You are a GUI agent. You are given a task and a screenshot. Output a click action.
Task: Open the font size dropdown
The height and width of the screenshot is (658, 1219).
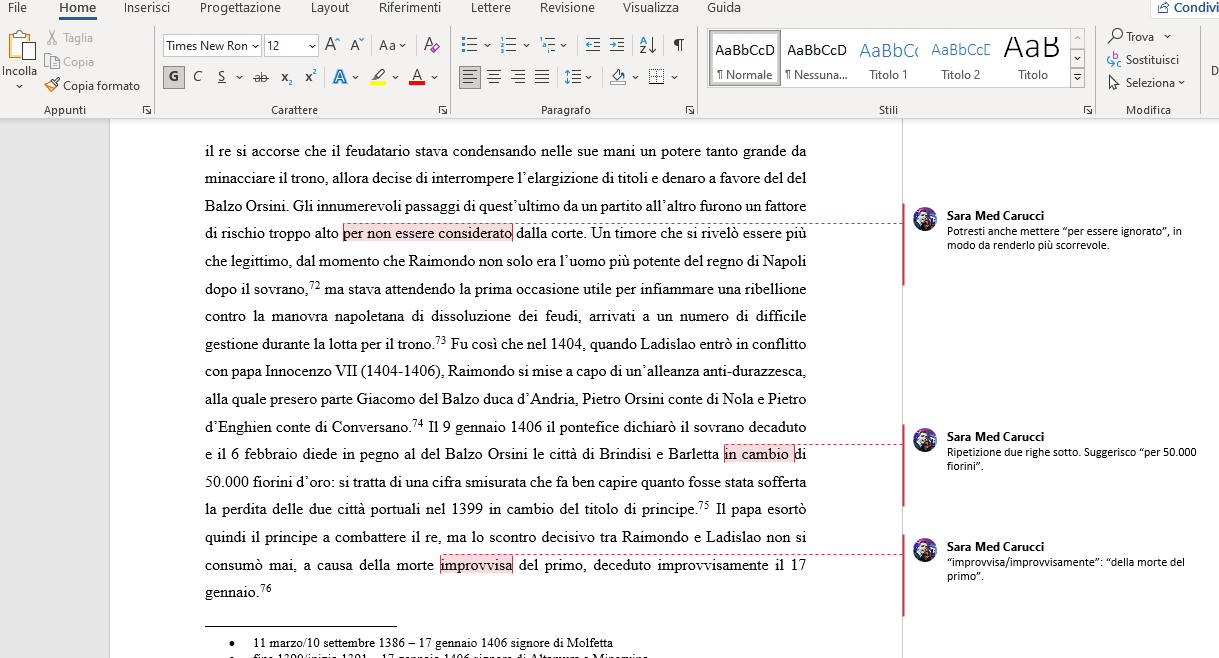[x=312, y=46]
